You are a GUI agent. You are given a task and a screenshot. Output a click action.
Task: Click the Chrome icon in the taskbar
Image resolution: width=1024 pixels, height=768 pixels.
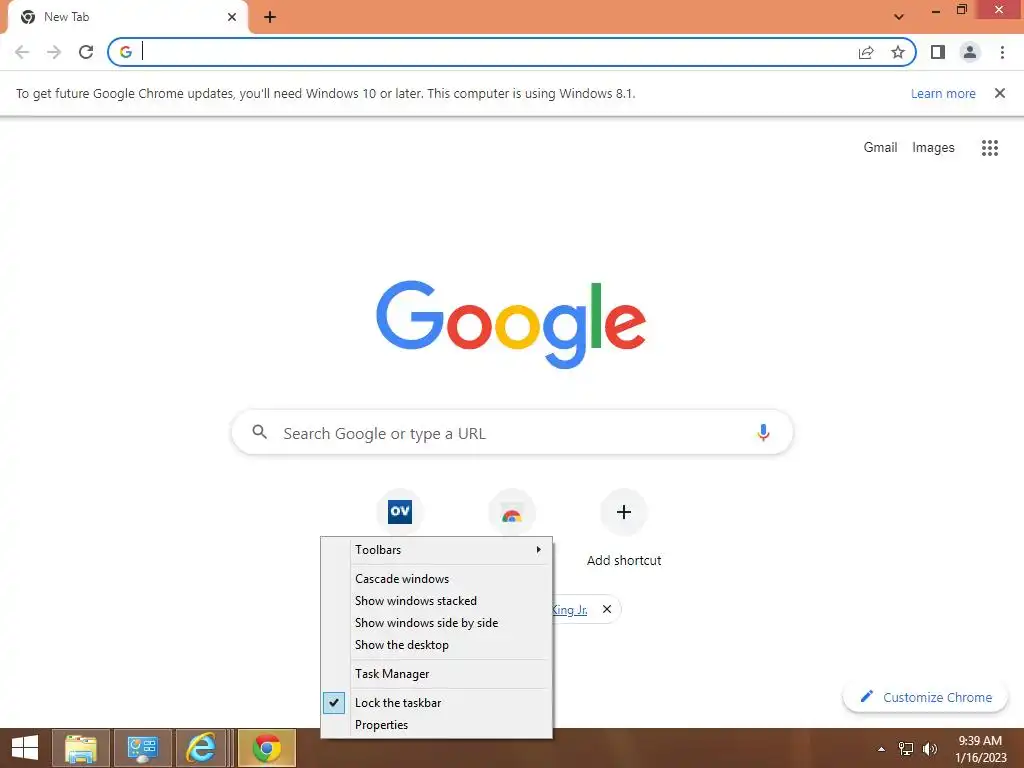coord(267,748)
